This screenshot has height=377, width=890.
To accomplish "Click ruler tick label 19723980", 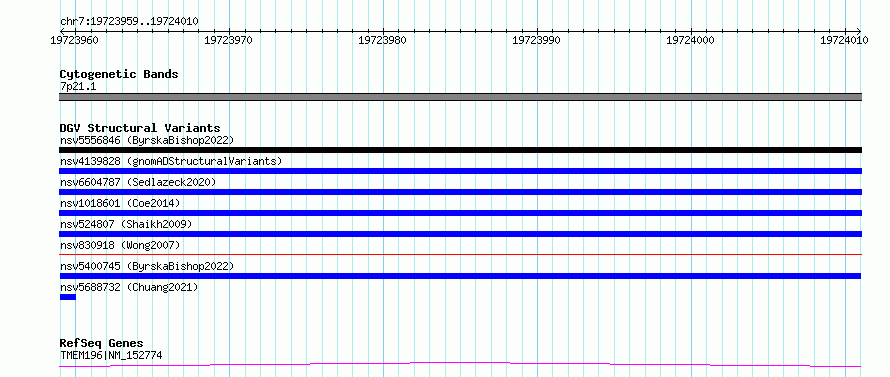I will coord(383,40).
